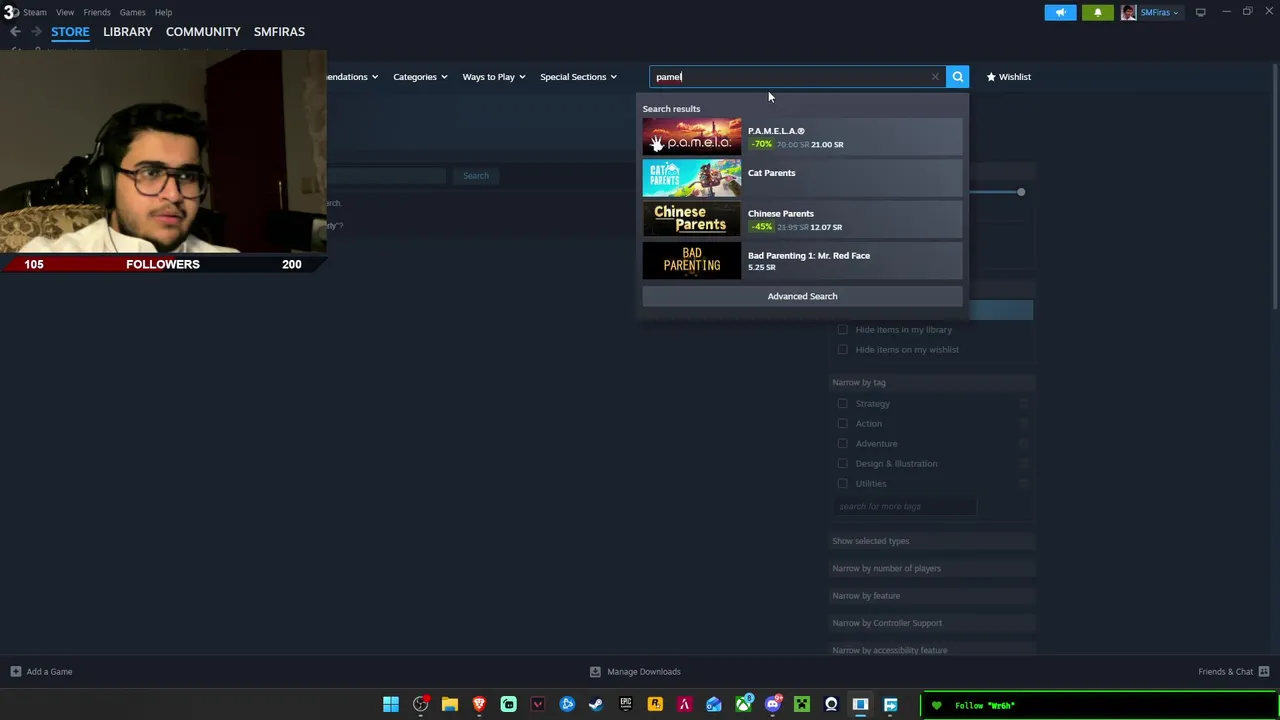This screenshot has height=720, width=1280.
Task: Launch Brave browser from taskbar
Action: point(479,705)
